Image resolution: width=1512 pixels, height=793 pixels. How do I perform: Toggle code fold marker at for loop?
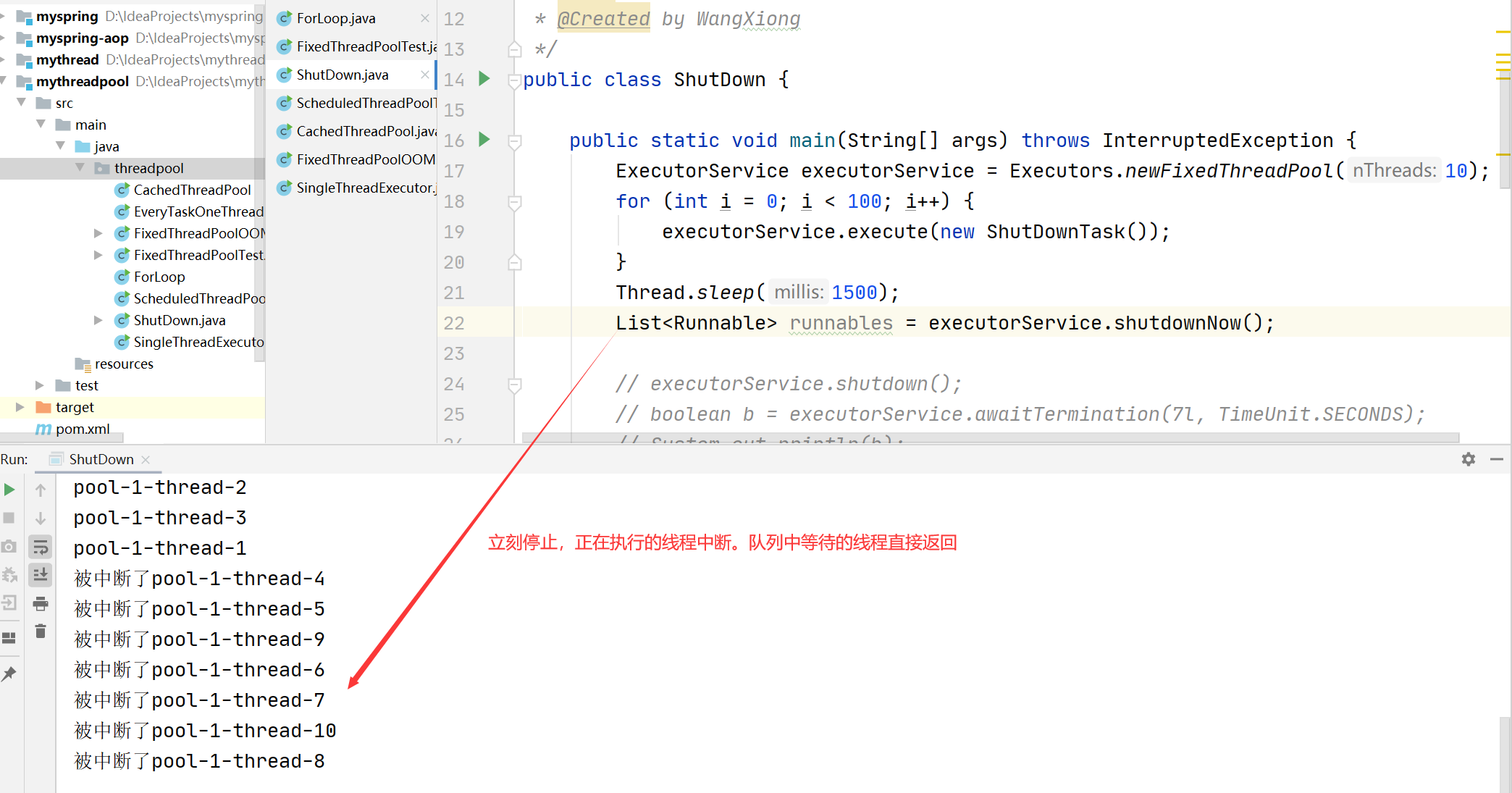(x=515, y=201)
